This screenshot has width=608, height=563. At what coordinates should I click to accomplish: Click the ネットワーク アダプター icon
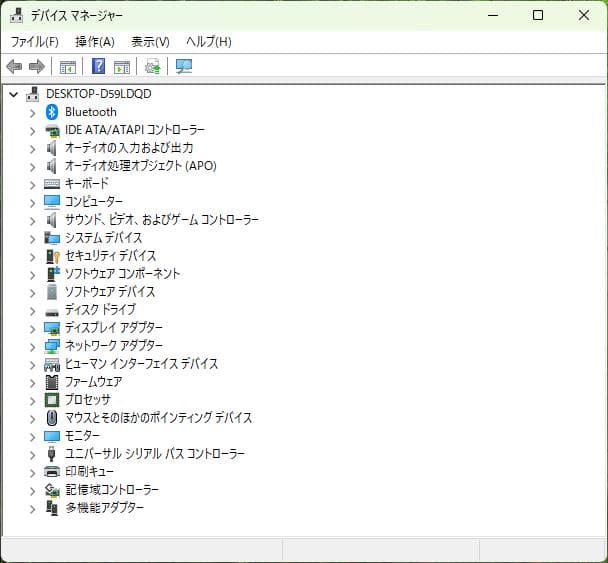pos(52,346)
